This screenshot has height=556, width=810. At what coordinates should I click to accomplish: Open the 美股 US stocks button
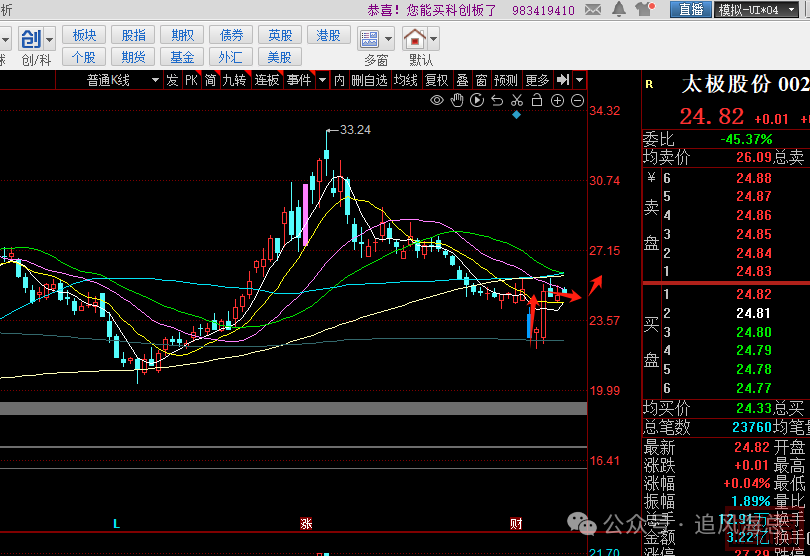(280, 57)
